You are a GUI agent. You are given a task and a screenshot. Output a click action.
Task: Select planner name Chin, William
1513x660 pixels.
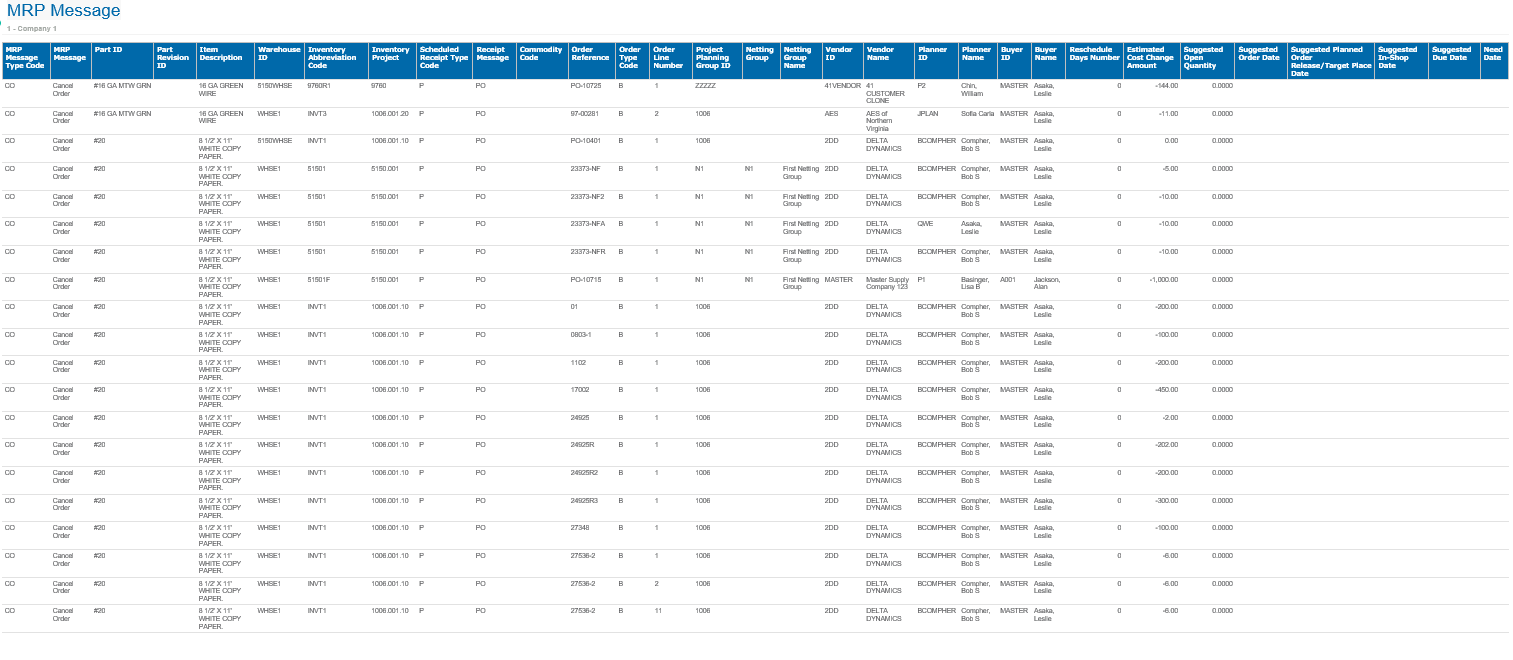(975, 90)
